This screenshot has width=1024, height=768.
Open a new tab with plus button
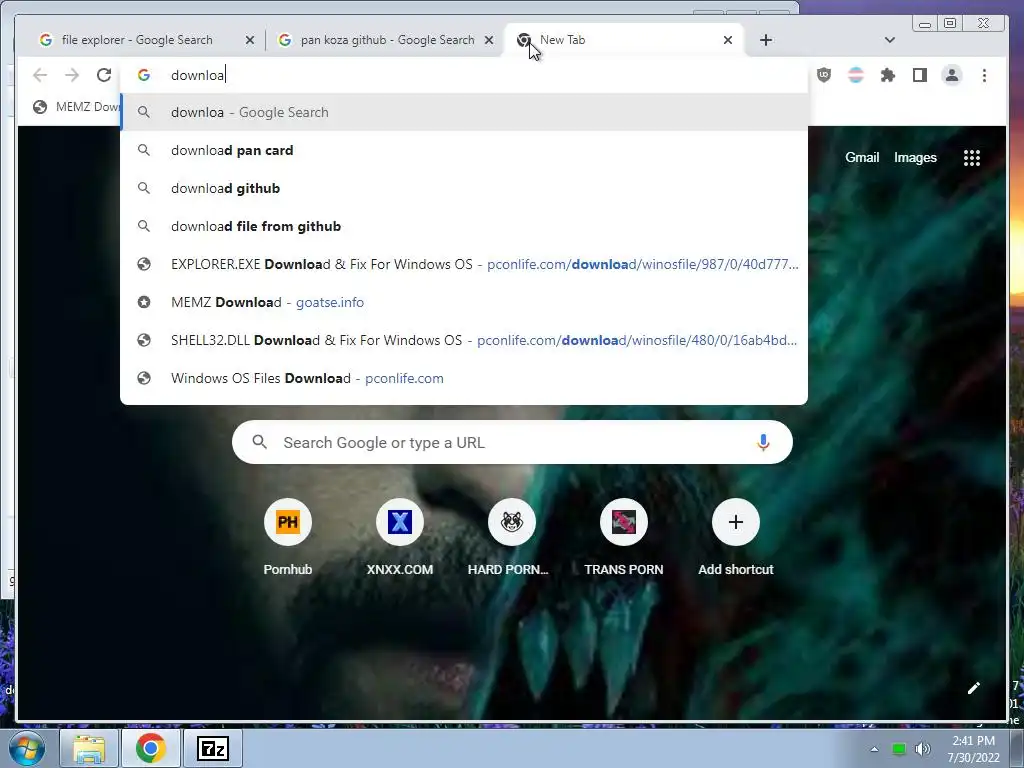coord(766,40)
